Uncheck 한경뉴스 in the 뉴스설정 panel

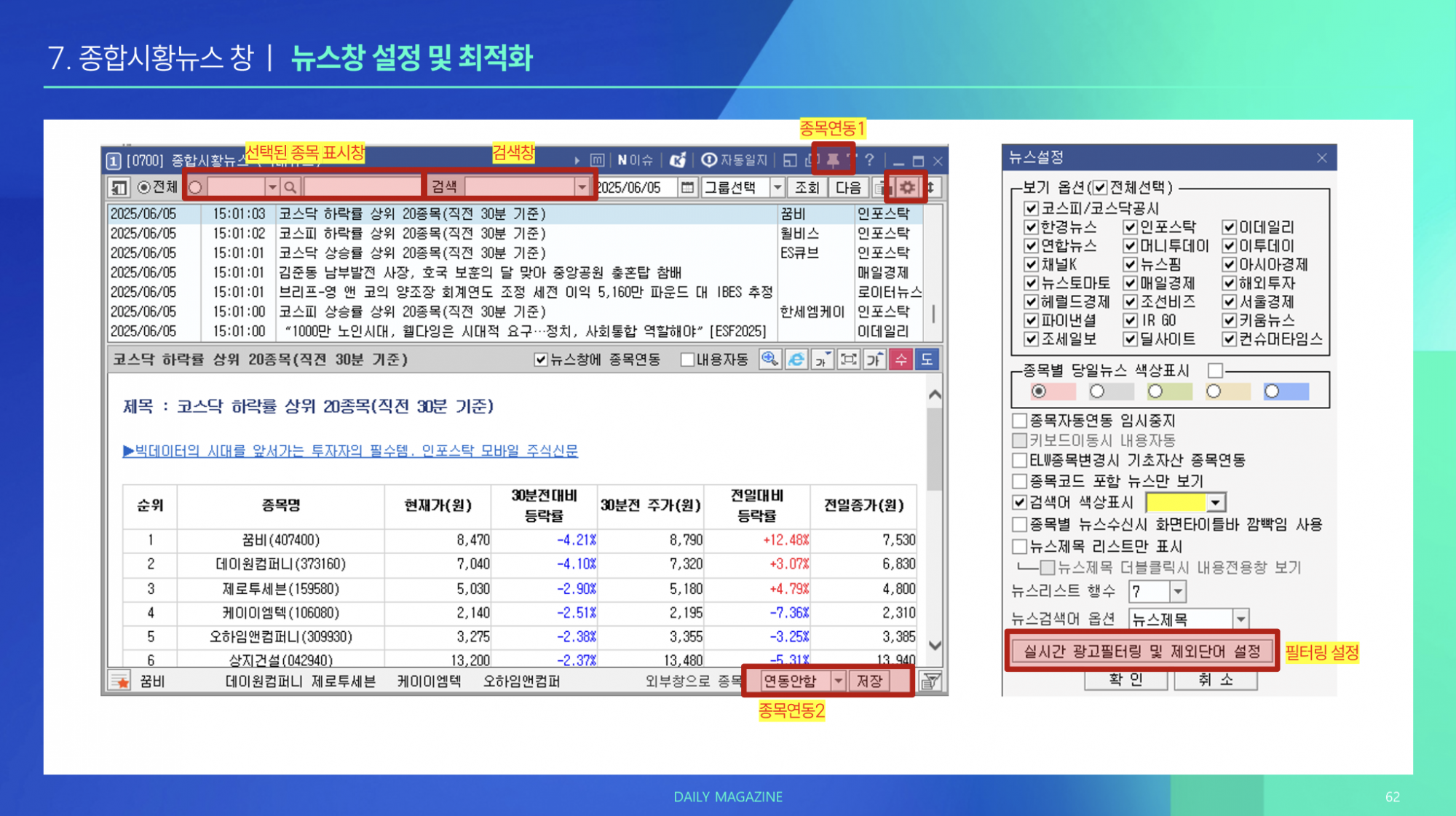click(1032, 228)
